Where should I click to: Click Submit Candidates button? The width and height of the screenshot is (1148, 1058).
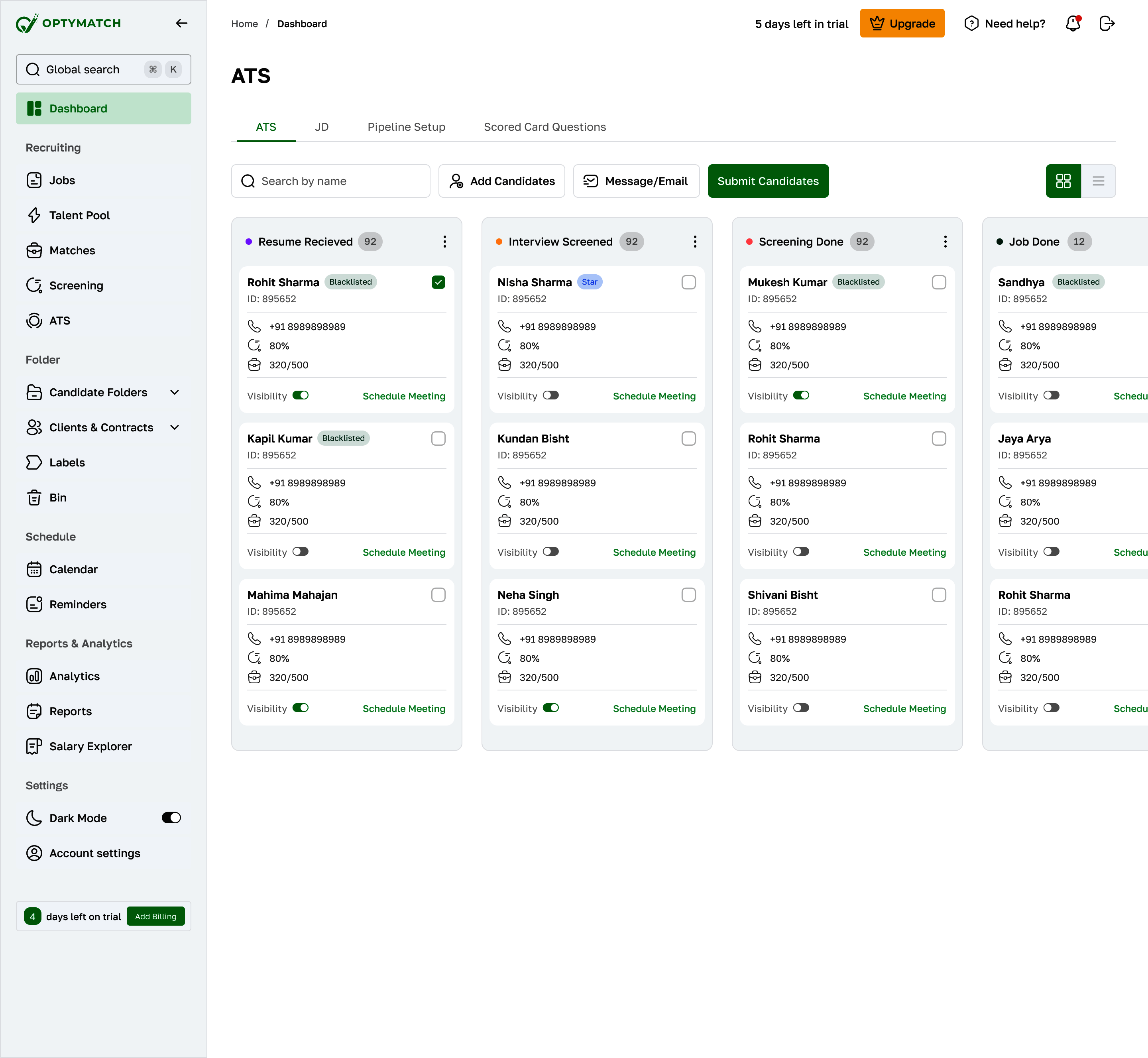pos(767,181)
